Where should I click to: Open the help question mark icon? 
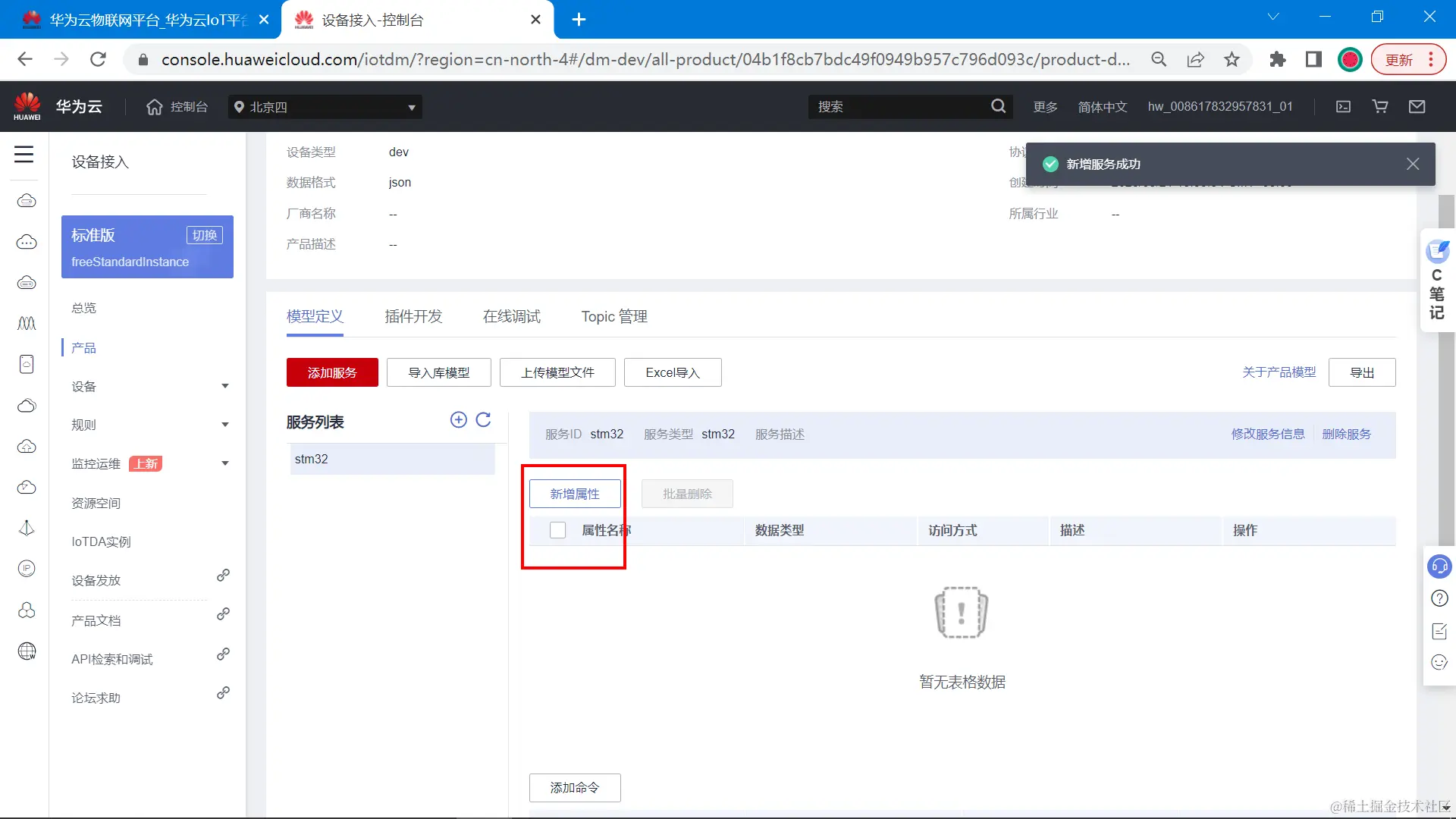1439,598
